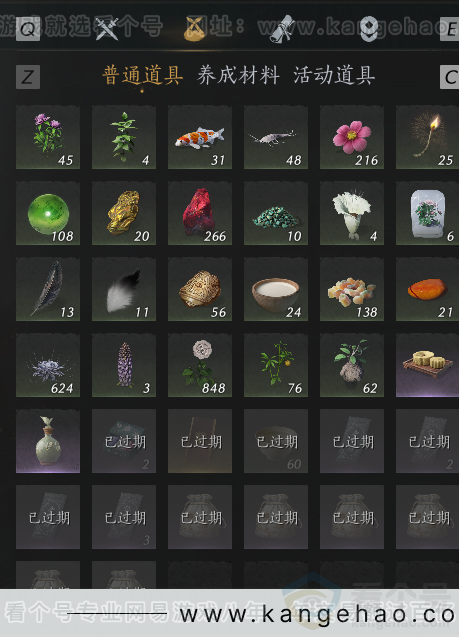
Task: Open the crossed swords equipment category
Action: point(107,29)
